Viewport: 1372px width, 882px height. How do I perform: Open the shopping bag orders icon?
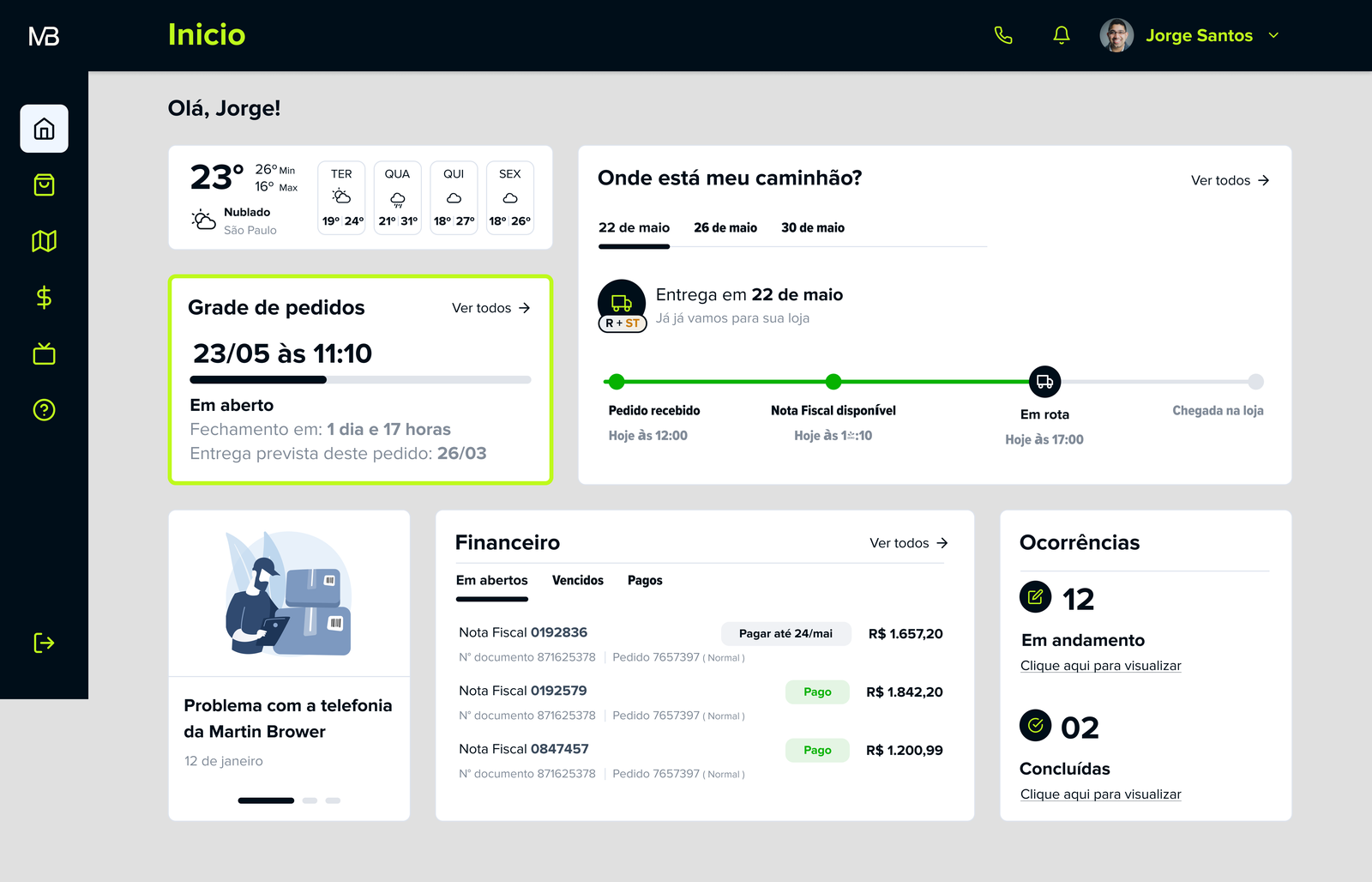[x=44, y=184]
